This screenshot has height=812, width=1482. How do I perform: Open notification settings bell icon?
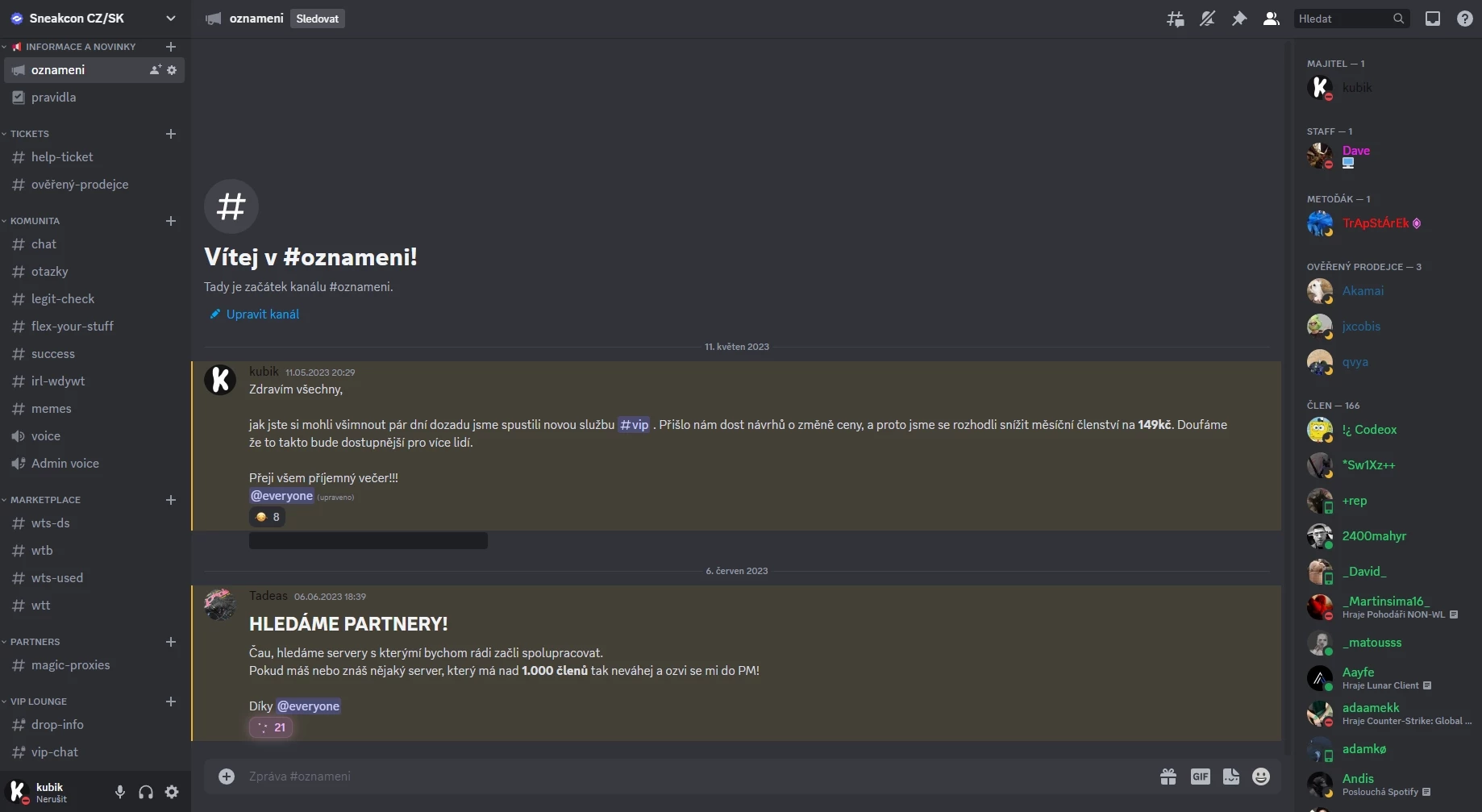pyautogui.click(x=1207, y=19)
